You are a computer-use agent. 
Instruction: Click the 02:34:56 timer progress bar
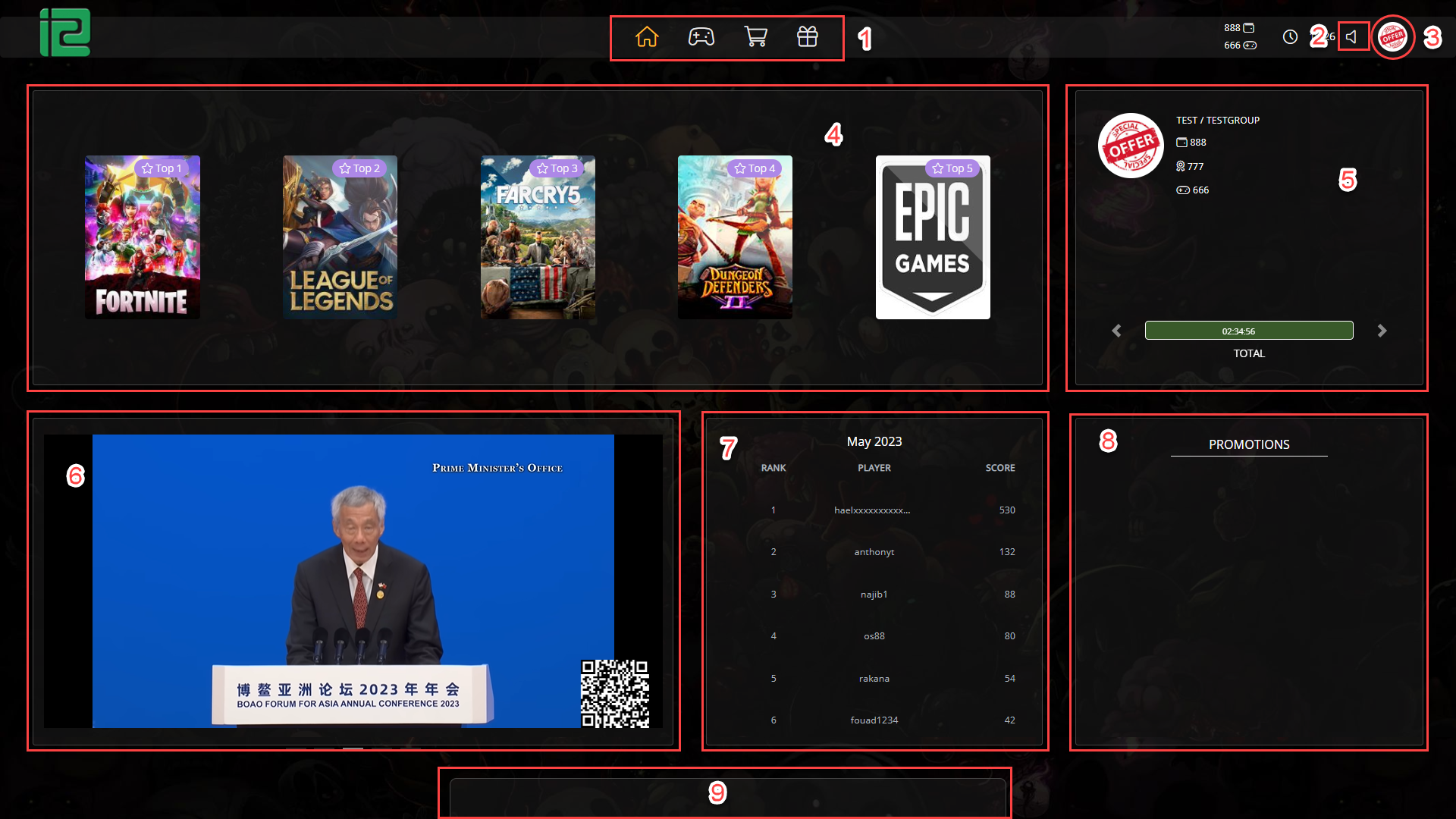click(1249, 330)
